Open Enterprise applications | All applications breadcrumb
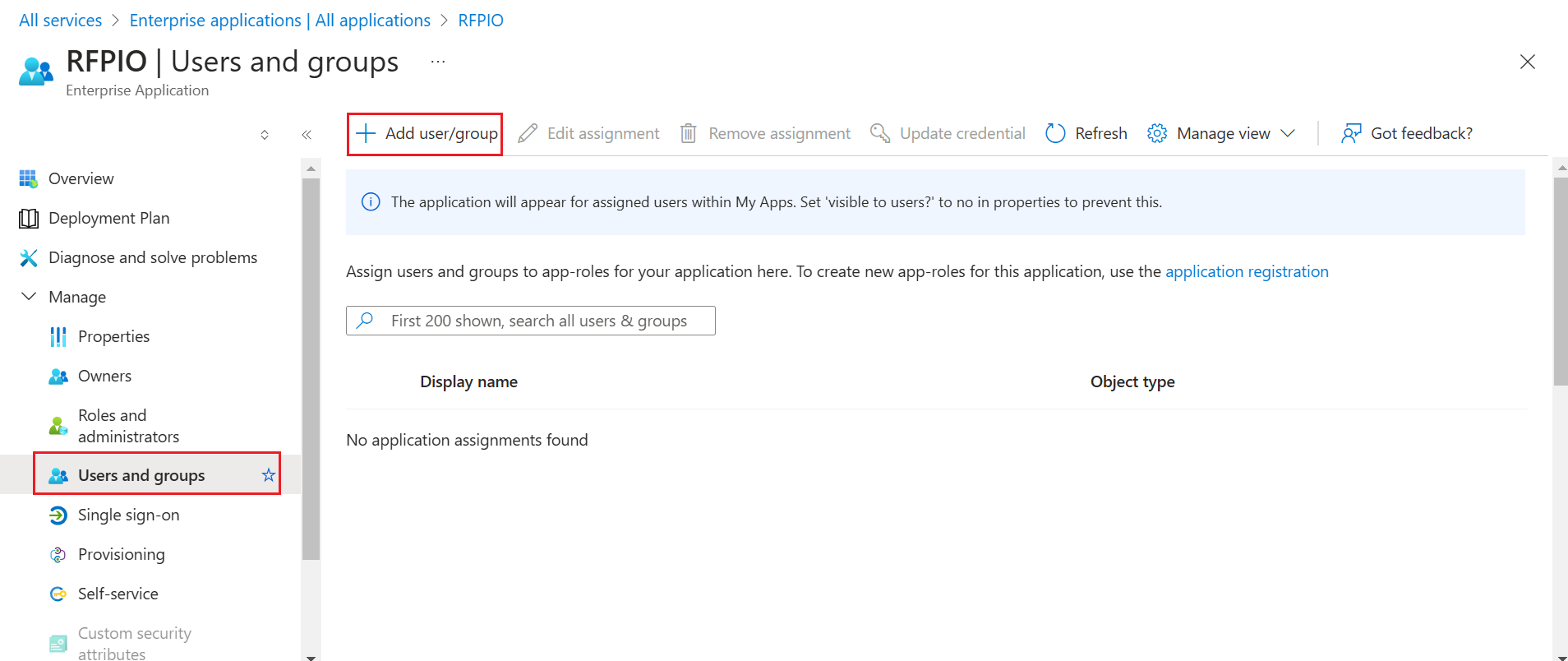Image resolution: width=1568 pixels, height=661 pixels. [280, 21]
